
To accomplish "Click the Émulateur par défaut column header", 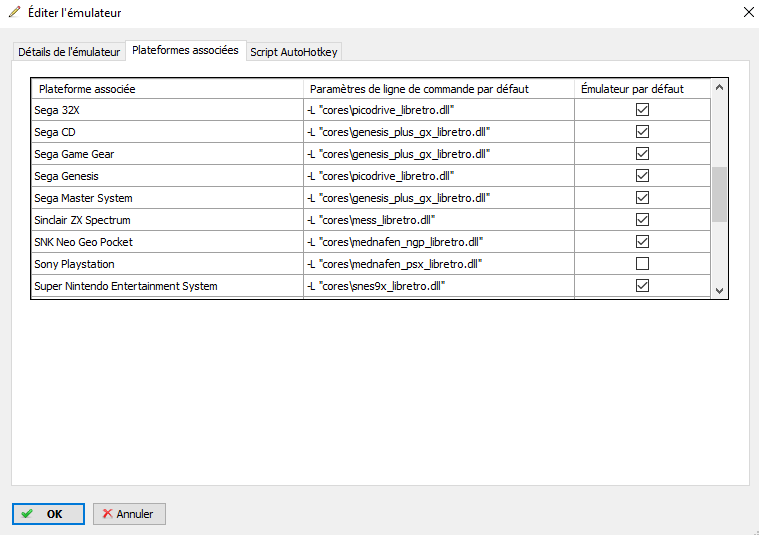I will [642, 89].
